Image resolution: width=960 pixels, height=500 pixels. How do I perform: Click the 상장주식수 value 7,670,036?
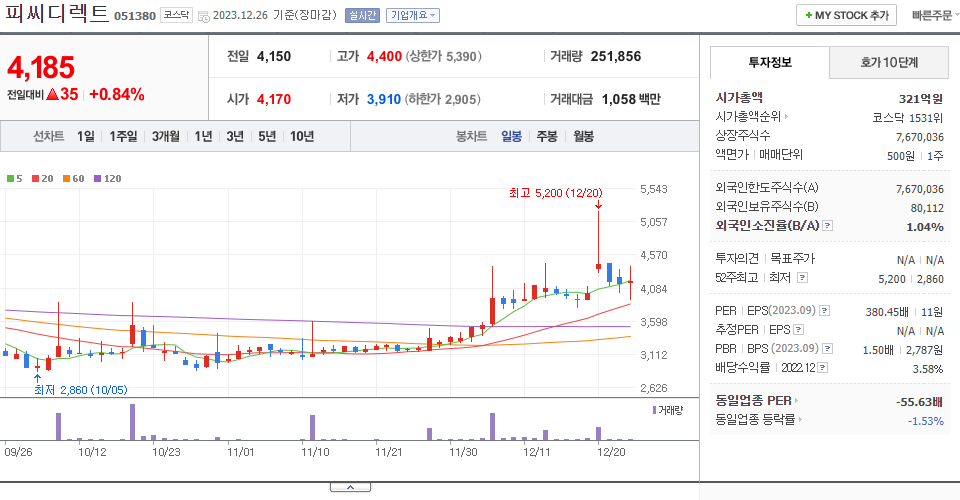click(920, 137)
